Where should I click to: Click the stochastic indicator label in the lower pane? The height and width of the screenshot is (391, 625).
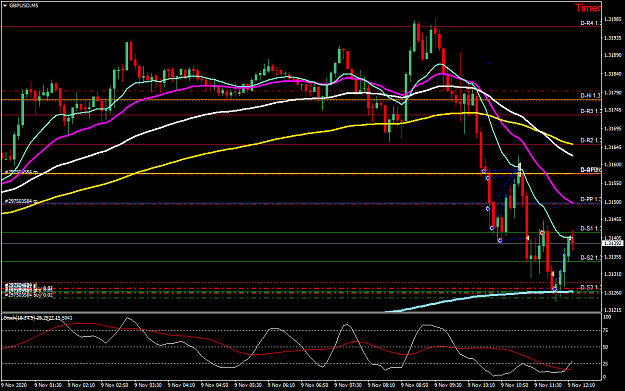(x=37, y=318)
